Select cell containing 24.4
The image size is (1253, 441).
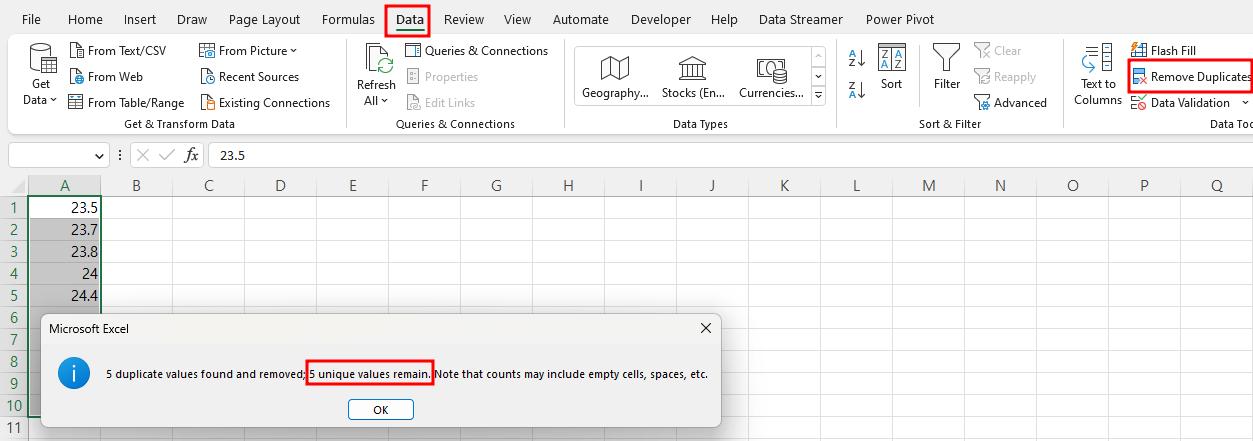pos(65,296)
